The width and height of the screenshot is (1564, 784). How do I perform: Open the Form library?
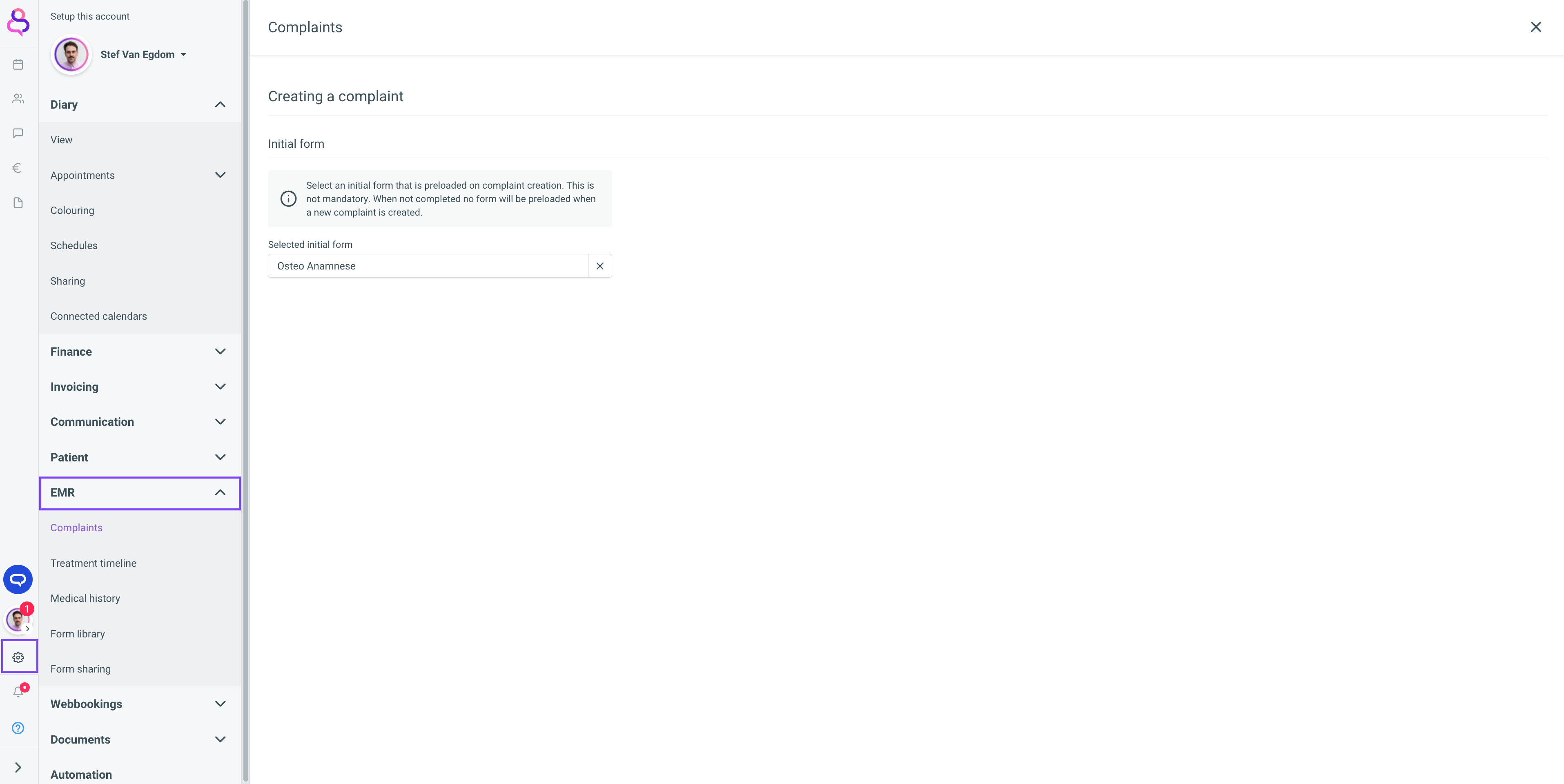pyautogui.click(x=140, y=633)
